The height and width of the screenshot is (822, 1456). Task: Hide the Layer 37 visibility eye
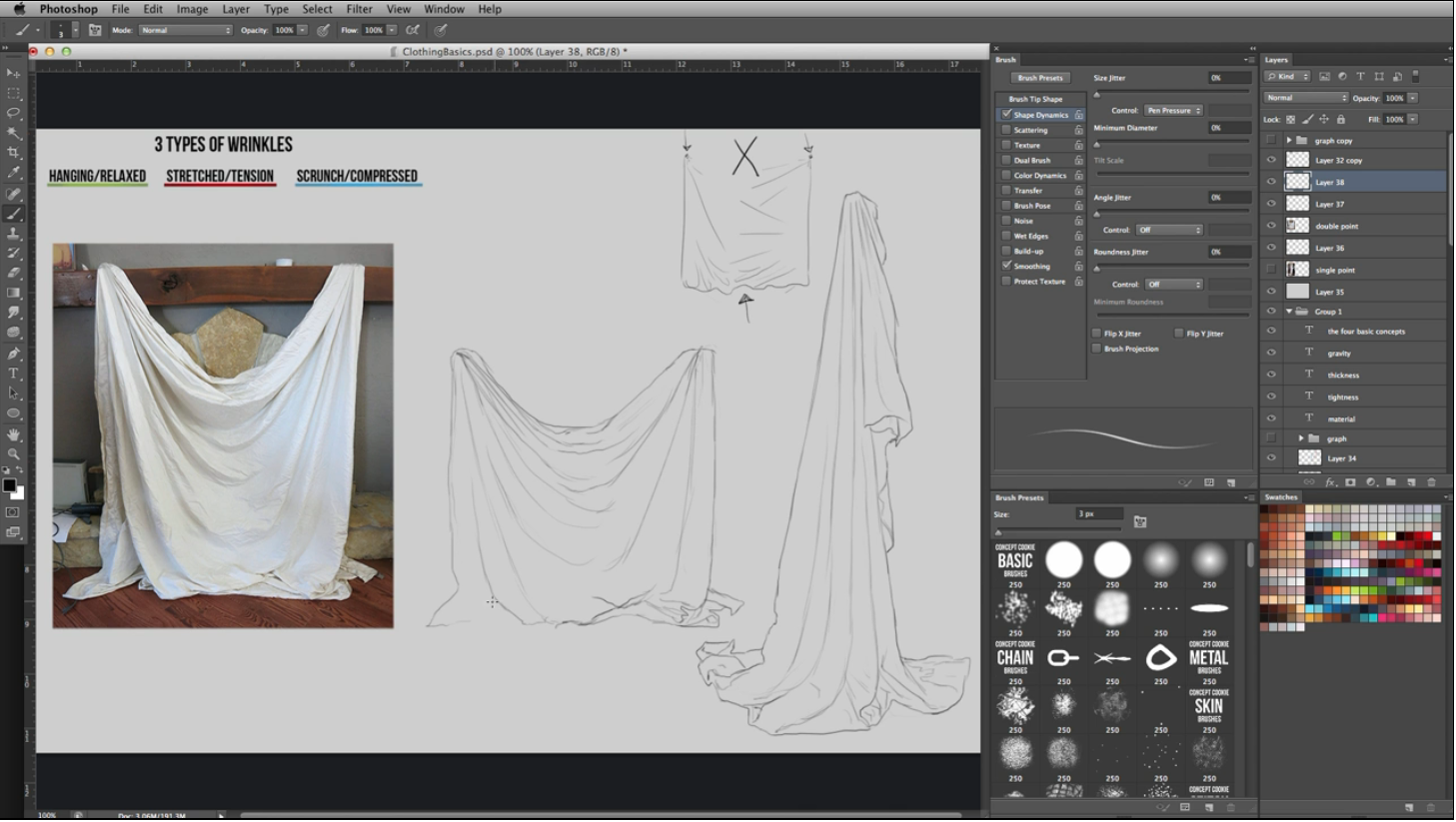[x=1271, y=204]
